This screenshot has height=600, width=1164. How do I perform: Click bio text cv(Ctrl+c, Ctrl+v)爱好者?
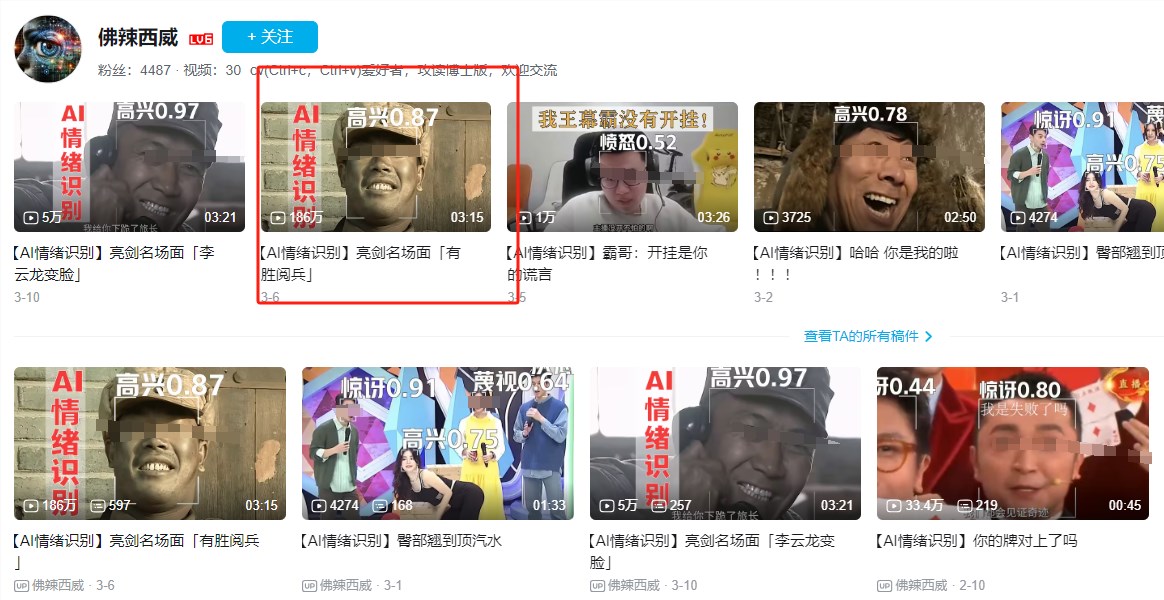pyautogui.click(x=327, y=71)
